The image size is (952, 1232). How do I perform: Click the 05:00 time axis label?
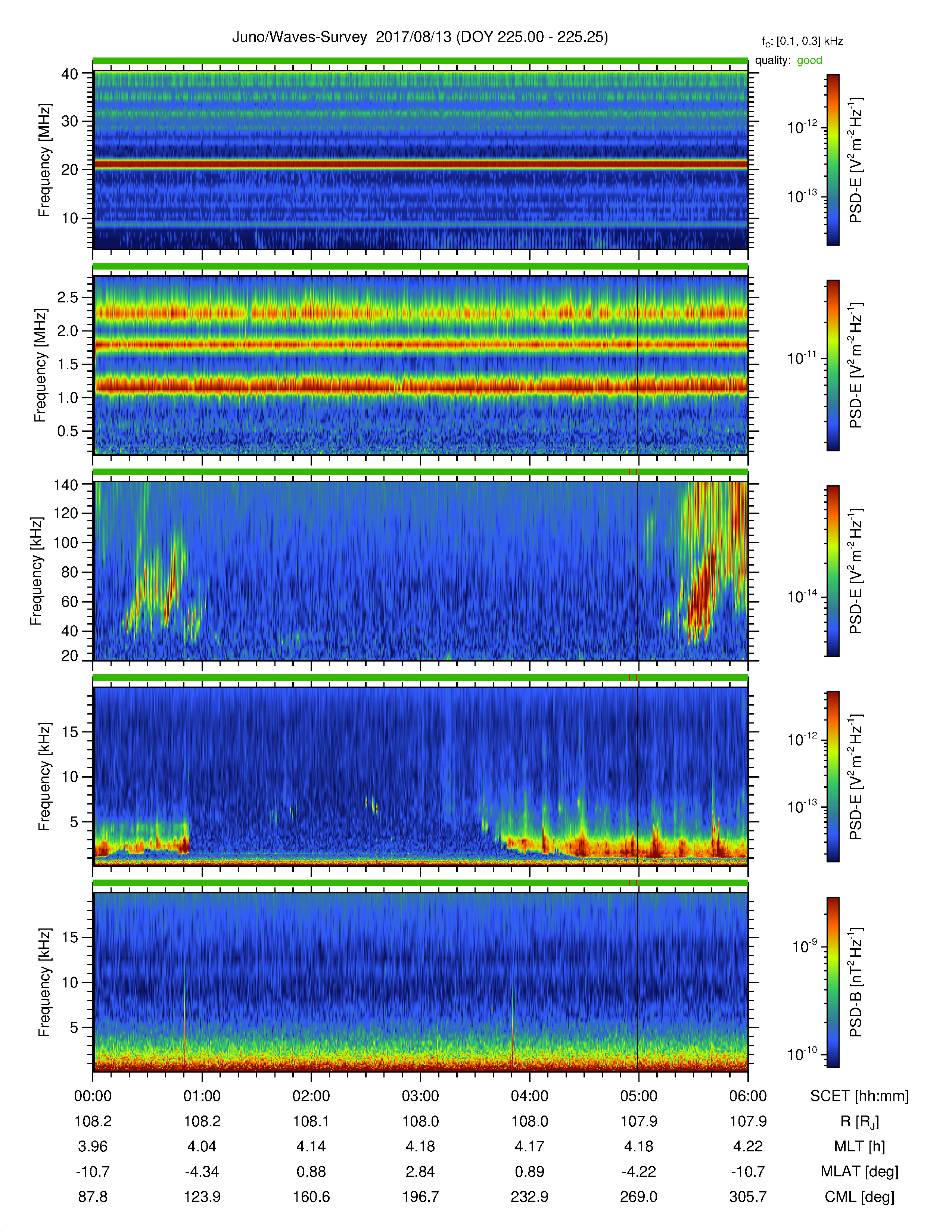(x=638, y=1096)
